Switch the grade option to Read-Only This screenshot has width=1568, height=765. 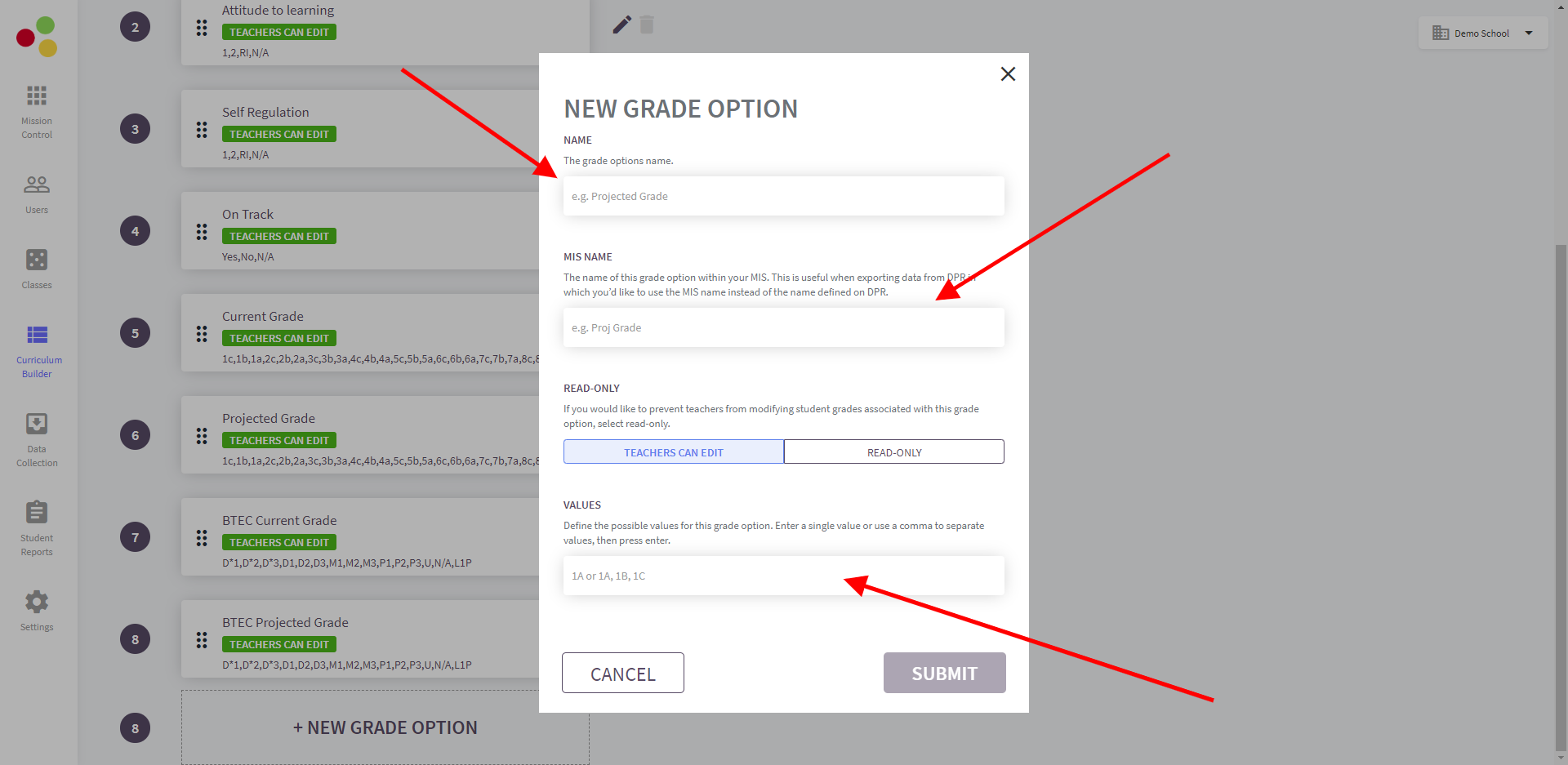click(x=894, y=452)
